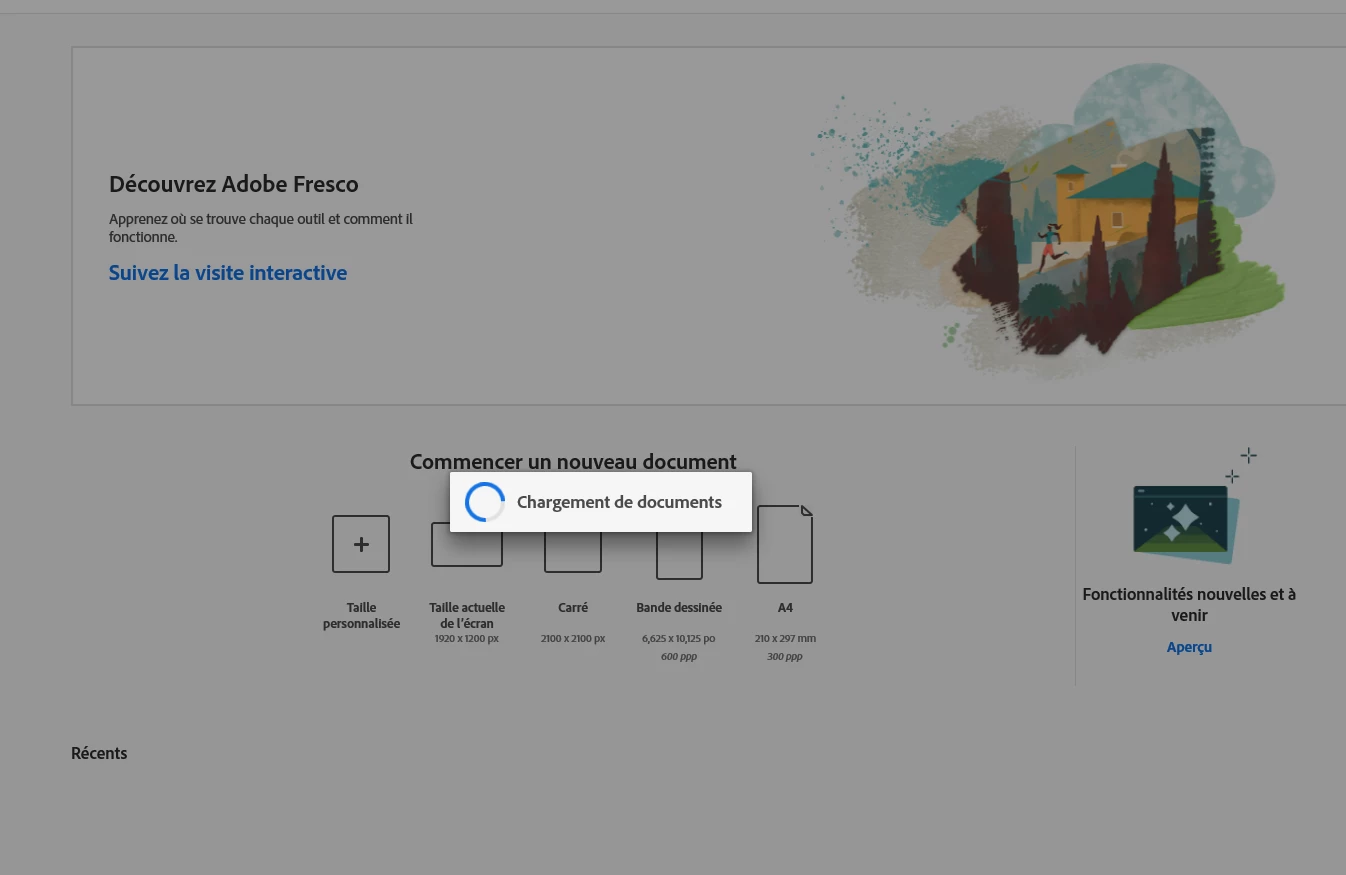Open the 'Aperçu' link
Image resolution: width=1346 pixels, height=875 pixels.
(x=1189, y=647)
